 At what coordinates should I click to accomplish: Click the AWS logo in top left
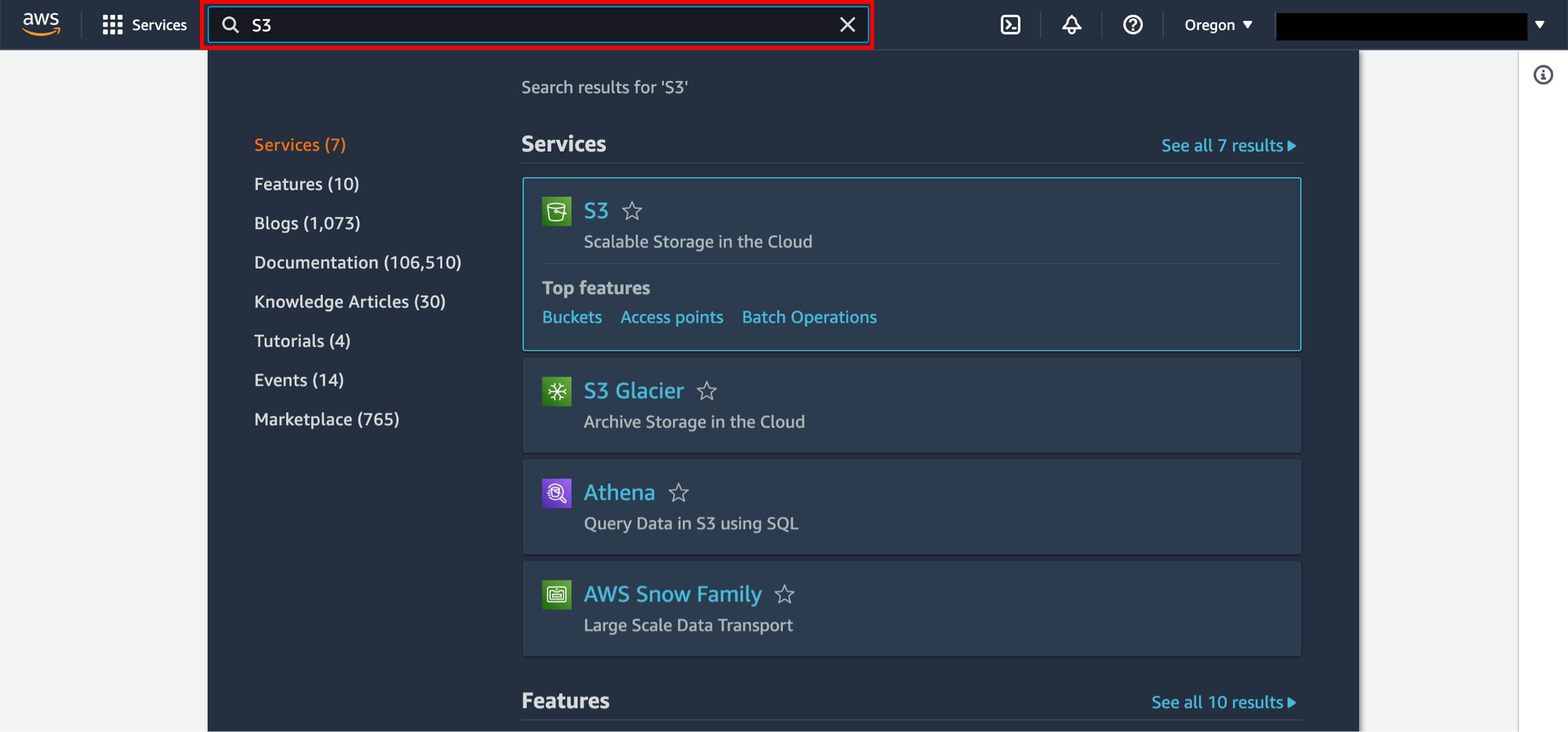point(40,24)
